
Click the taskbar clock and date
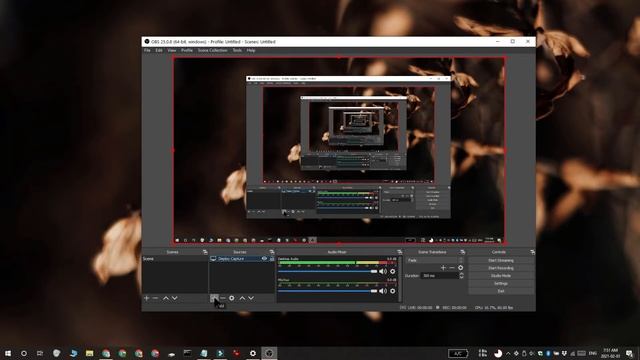(x=611, y=353)
